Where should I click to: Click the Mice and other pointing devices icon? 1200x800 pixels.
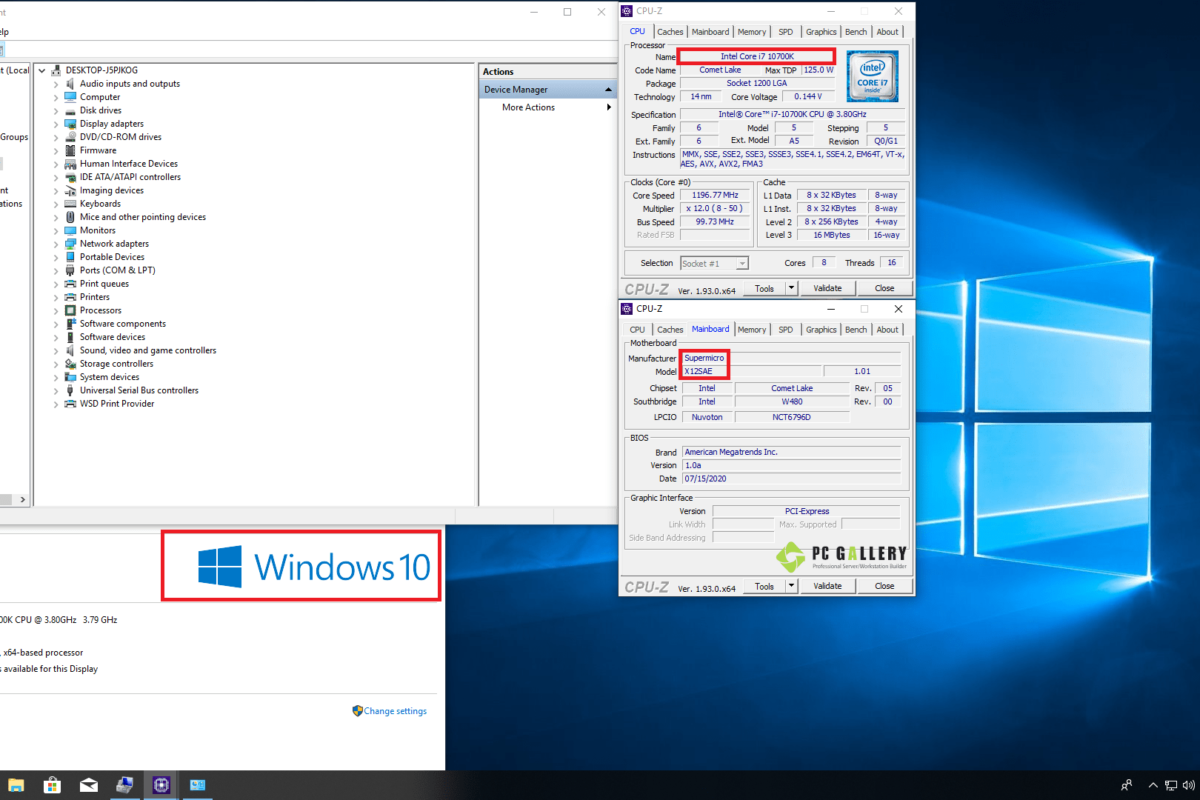click(71, 217)
